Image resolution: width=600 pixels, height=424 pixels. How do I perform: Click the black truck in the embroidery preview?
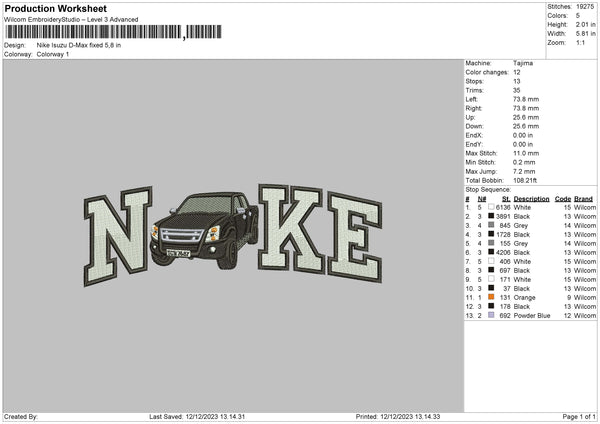pyautogui.click(x=205, y=230)
